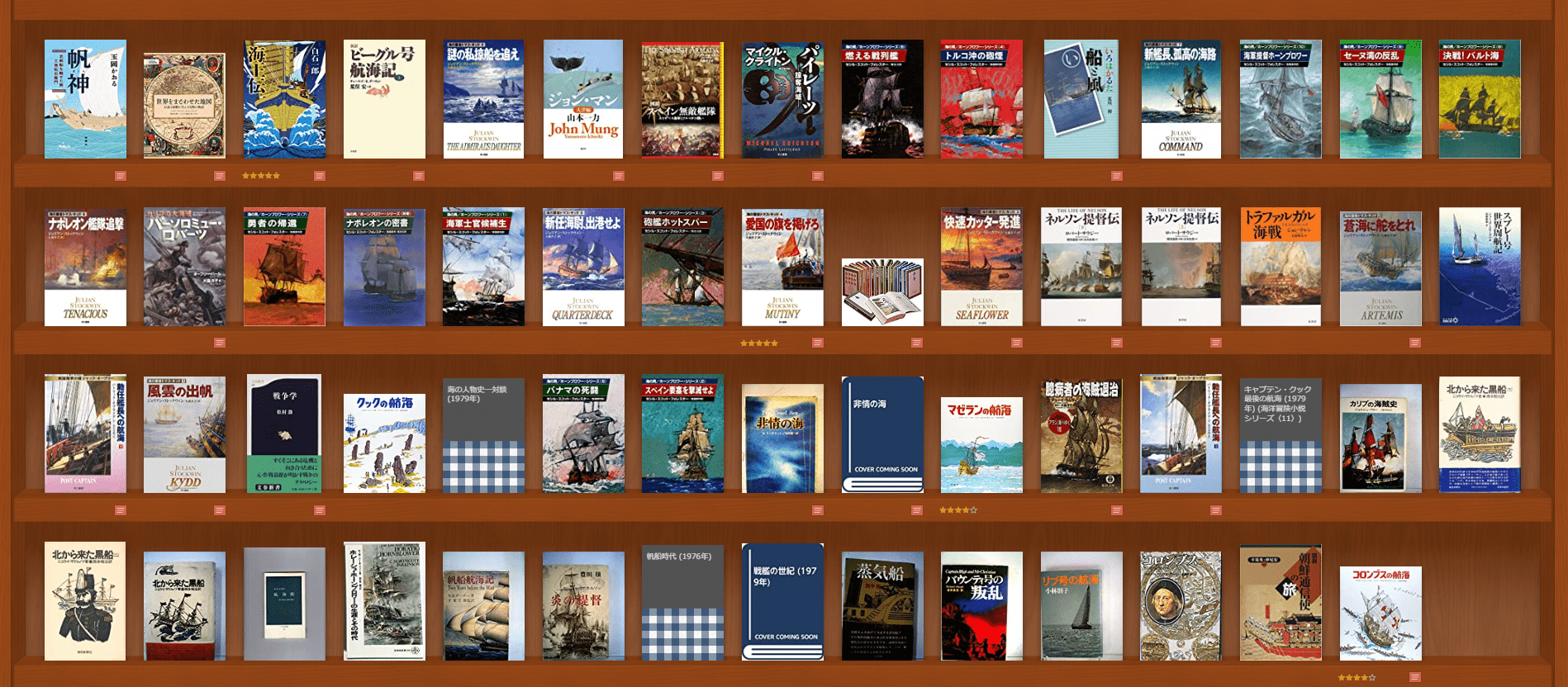Click five-star rating under 海王伝

click(261, 176)
